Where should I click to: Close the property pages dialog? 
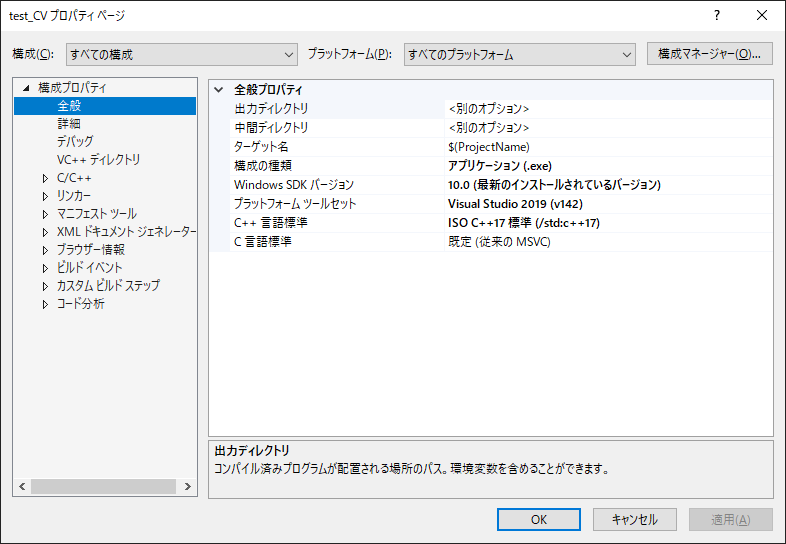point(762,16)
